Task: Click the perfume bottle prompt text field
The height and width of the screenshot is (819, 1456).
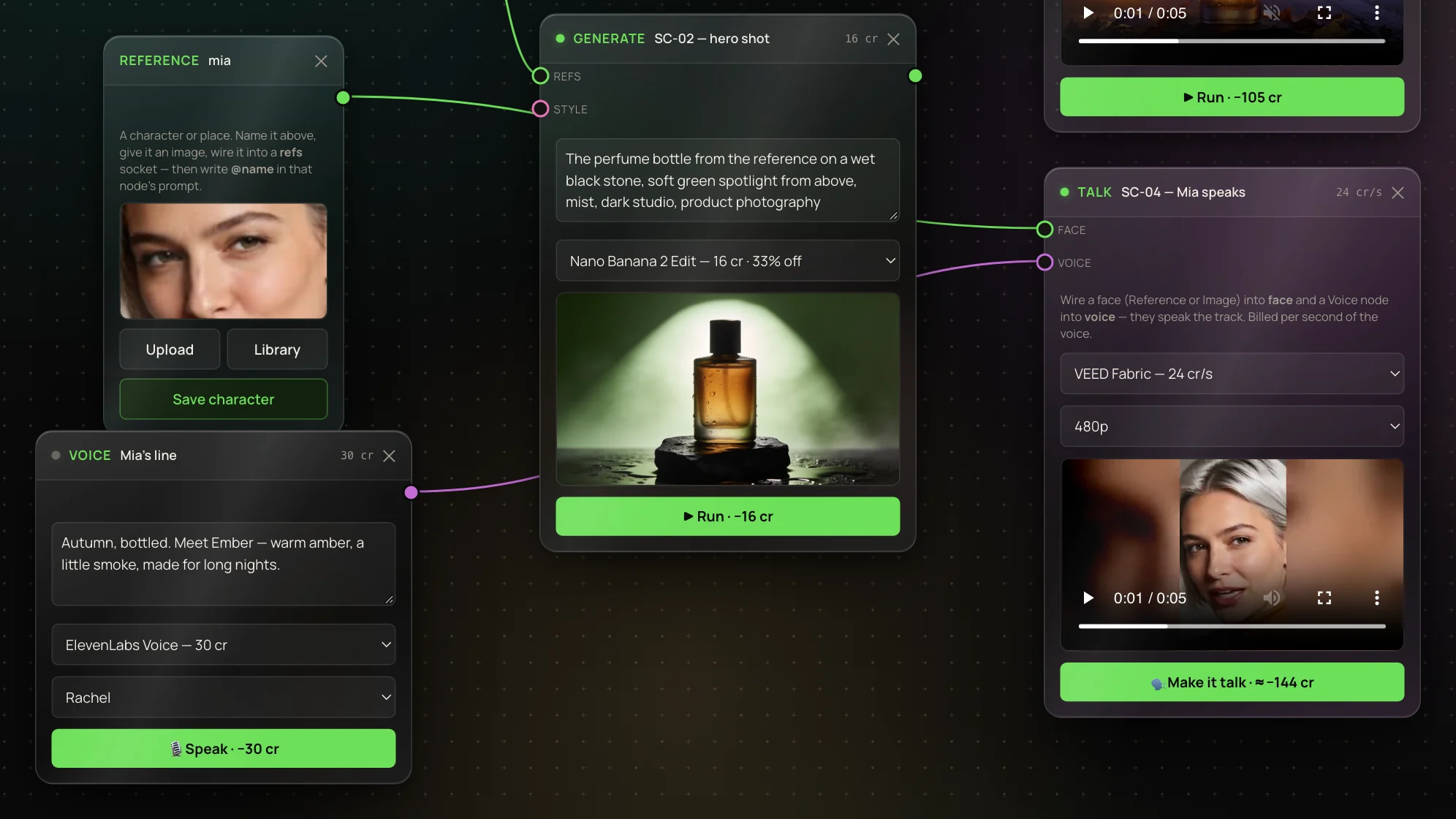Action: click(727, 181)
